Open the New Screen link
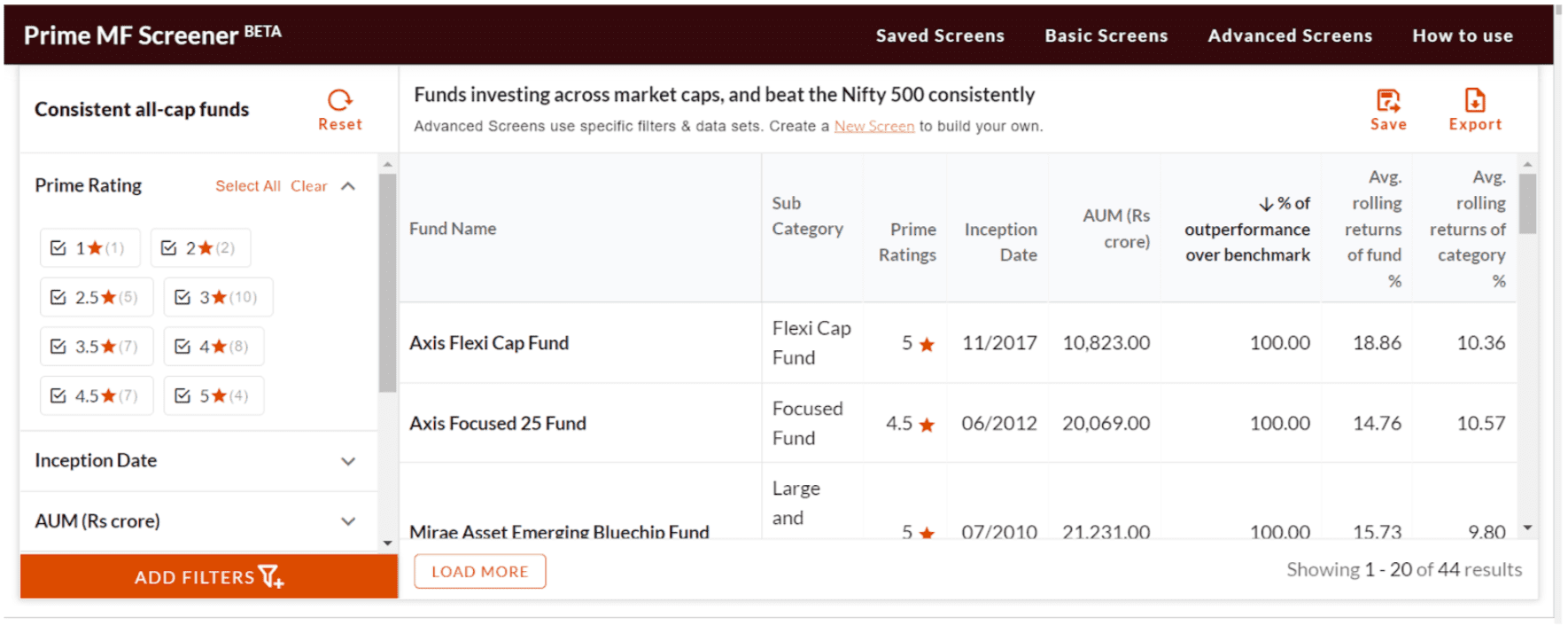1568x633 pixels. coord(874,126)
